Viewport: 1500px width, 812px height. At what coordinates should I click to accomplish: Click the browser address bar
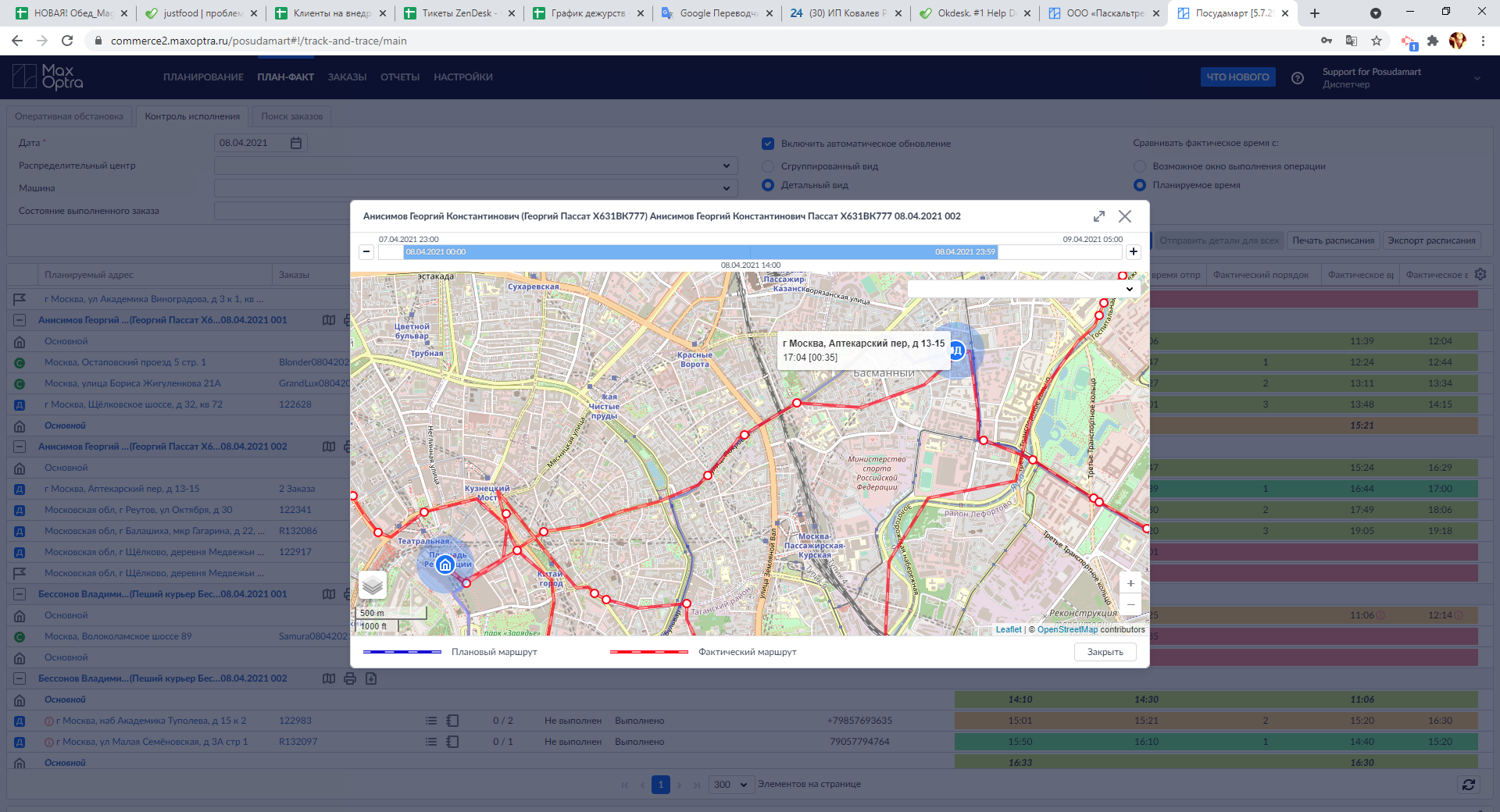click(x=703, y=41)
